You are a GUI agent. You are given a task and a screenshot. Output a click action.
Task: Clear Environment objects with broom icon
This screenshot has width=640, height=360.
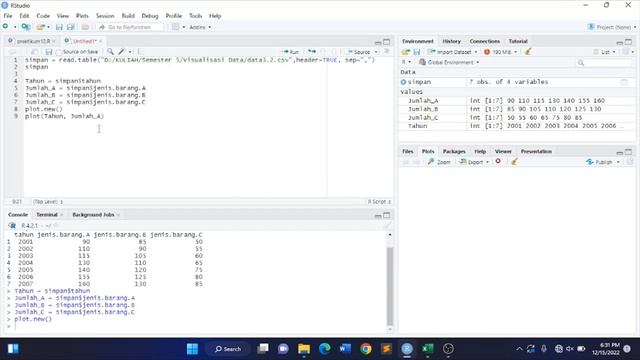coord(528,52)
